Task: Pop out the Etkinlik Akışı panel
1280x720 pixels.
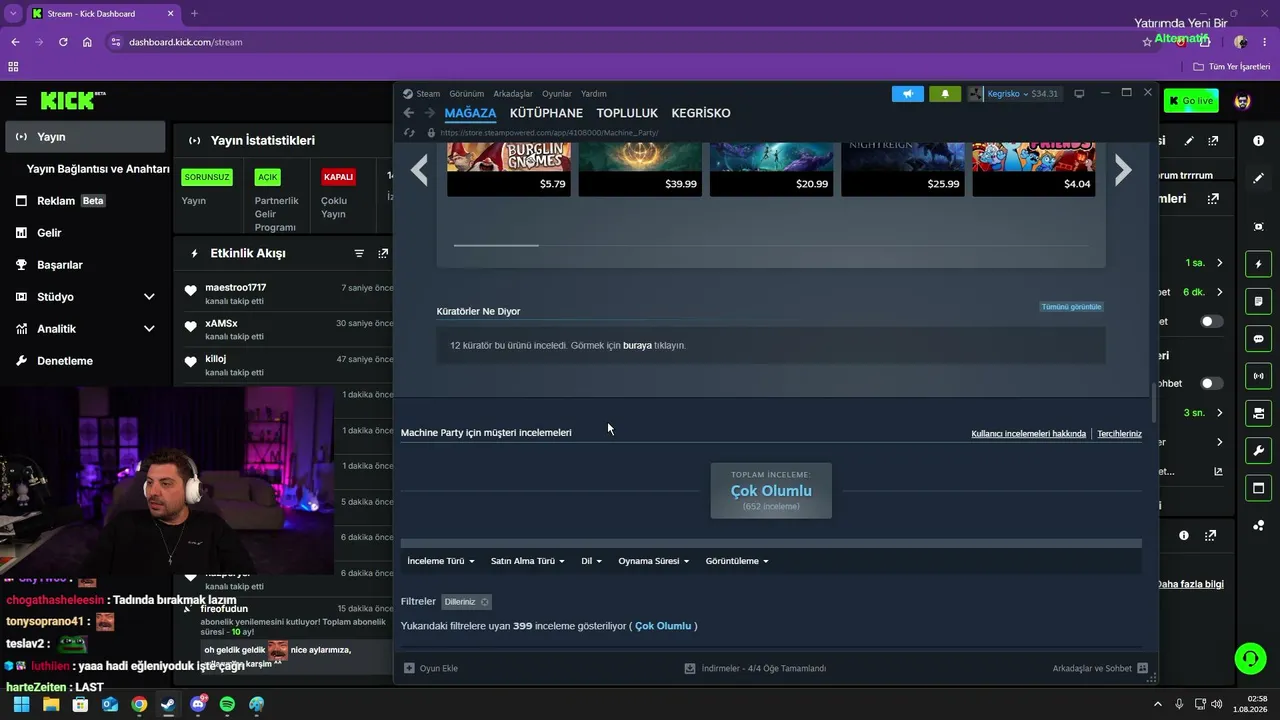Action: coord(383,254)
